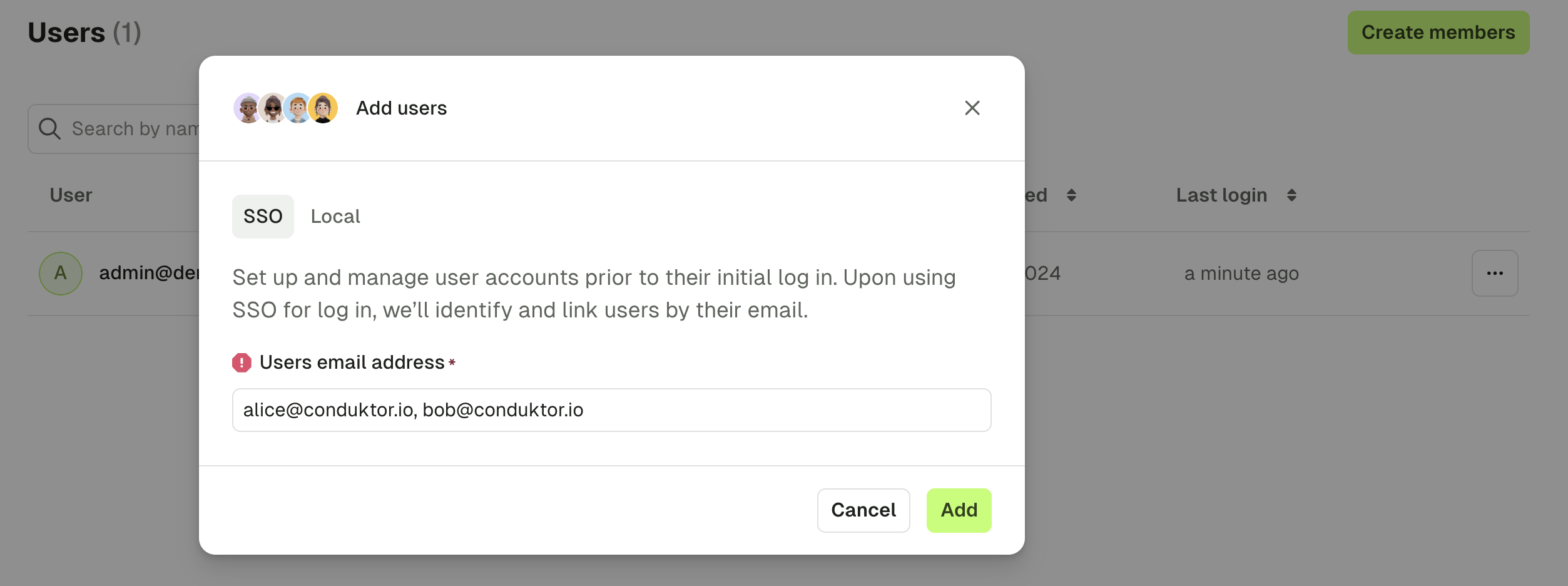
Task: Click the search magnifier icon
Action: pos(49,129)
